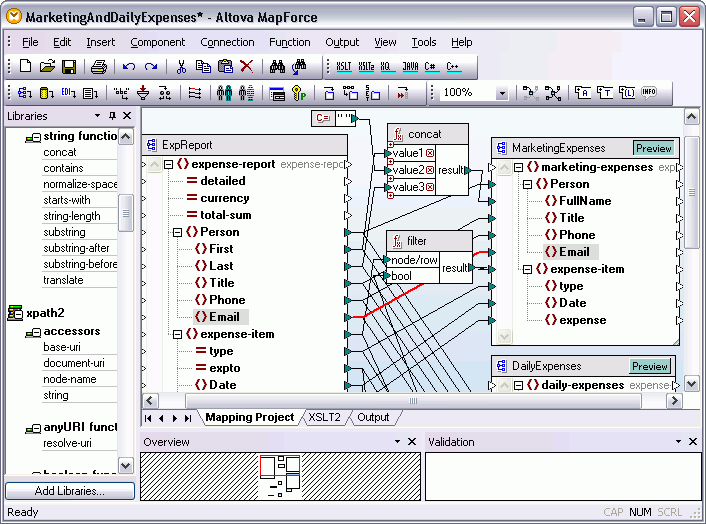This screenshot has width=706, height=524.
Task: Click the yellow INFO bubble icon
Action: 649,92
